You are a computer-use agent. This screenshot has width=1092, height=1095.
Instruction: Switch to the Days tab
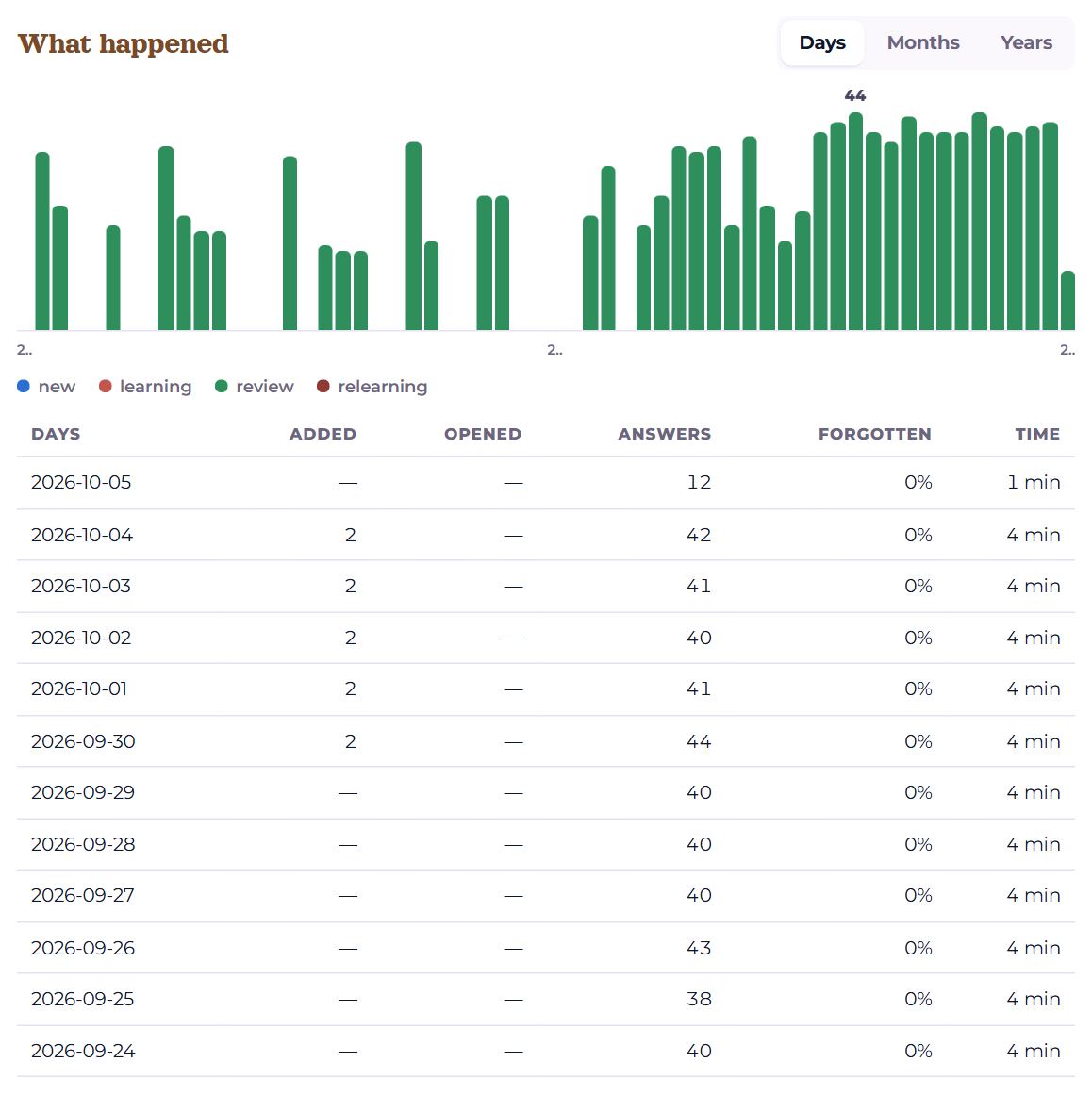[x=821, y=42]
